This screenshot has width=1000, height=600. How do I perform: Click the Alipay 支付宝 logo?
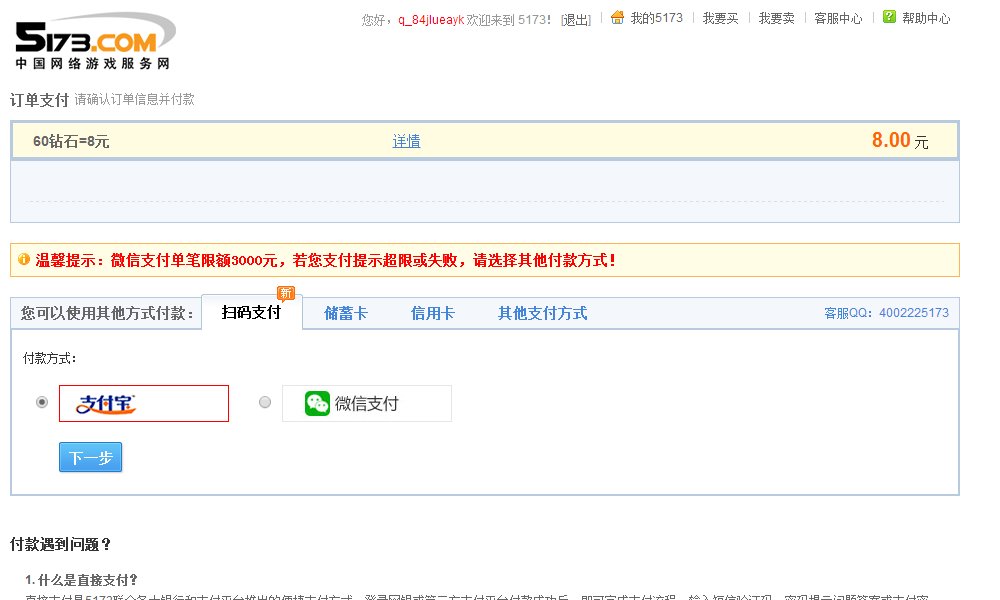(107, 404)
